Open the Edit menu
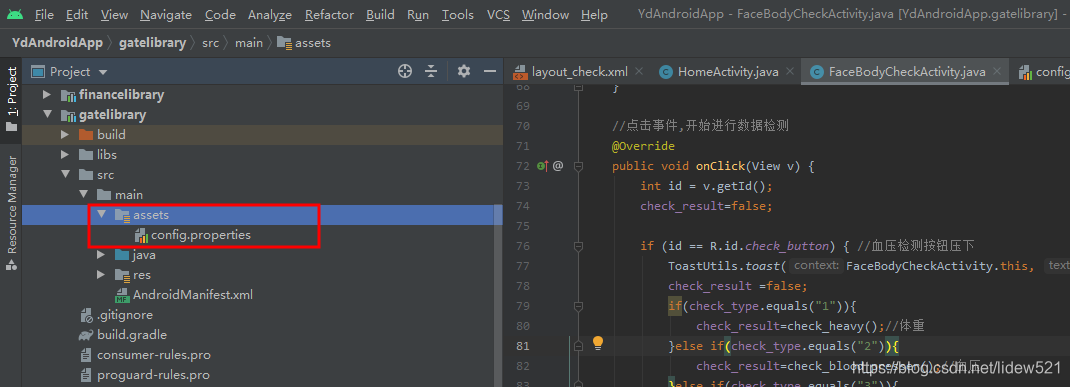The height and width of the screenshot is (387, 1070). tap(77, 14)
